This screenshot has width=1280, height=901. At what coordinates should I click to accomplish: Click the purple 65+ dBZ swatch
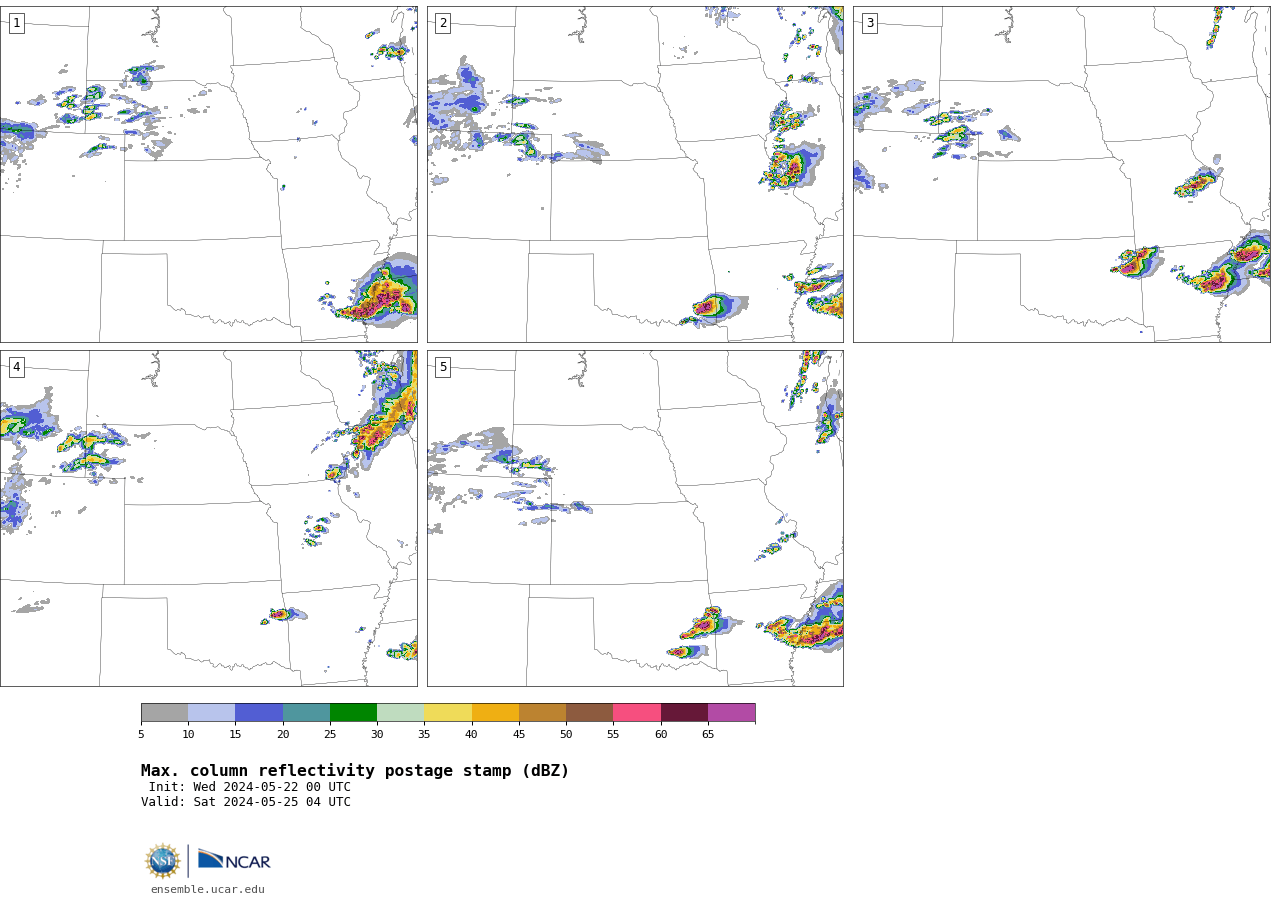click(x=731, y=712)
